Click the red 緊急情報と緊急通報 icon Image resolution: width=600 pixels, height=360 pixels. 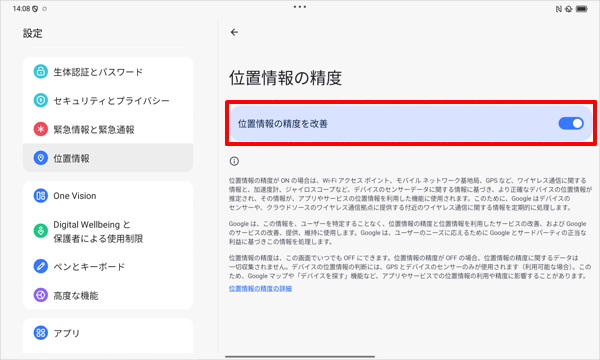point(41,129)
